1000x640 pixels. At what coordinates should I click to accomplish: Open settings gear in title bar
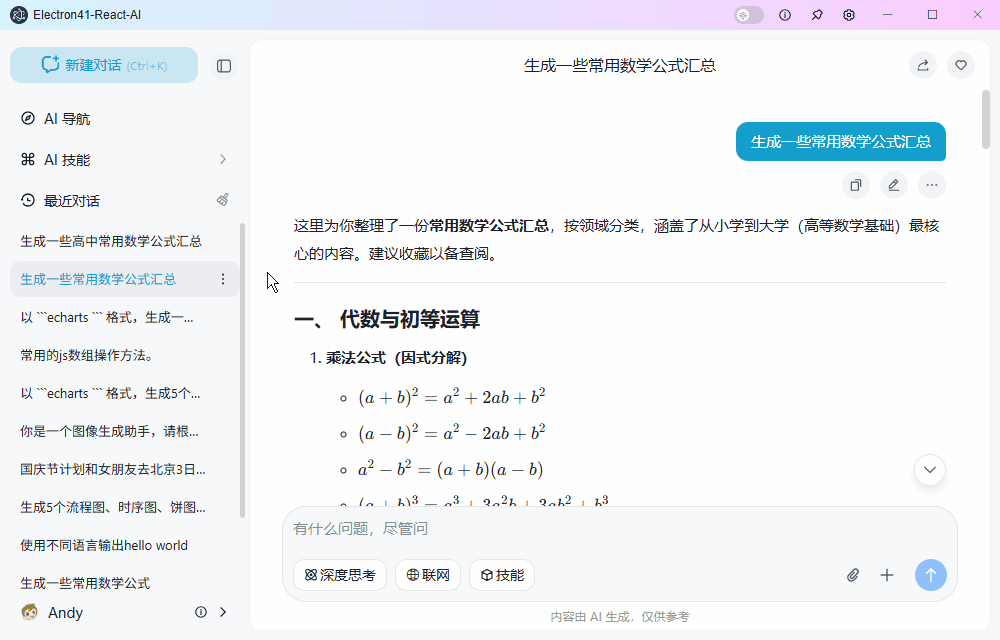tap(849, 15)
